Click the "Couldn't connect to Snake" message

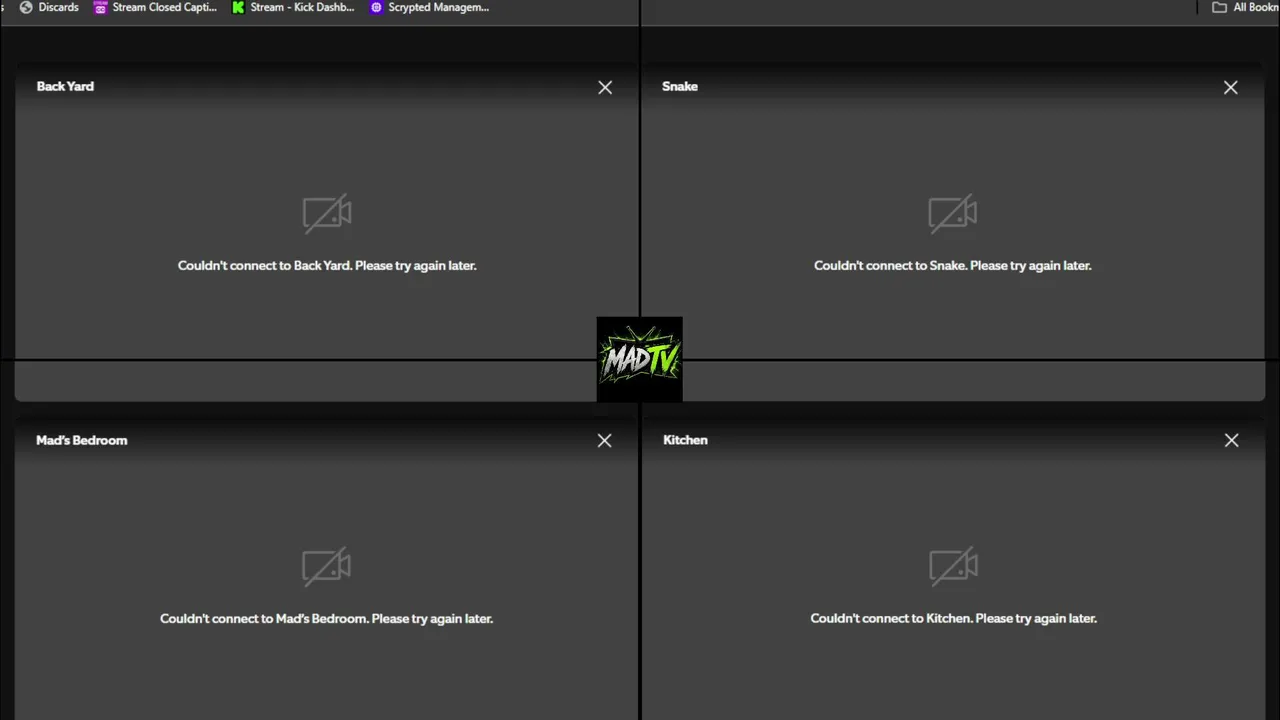click(952, 266)
